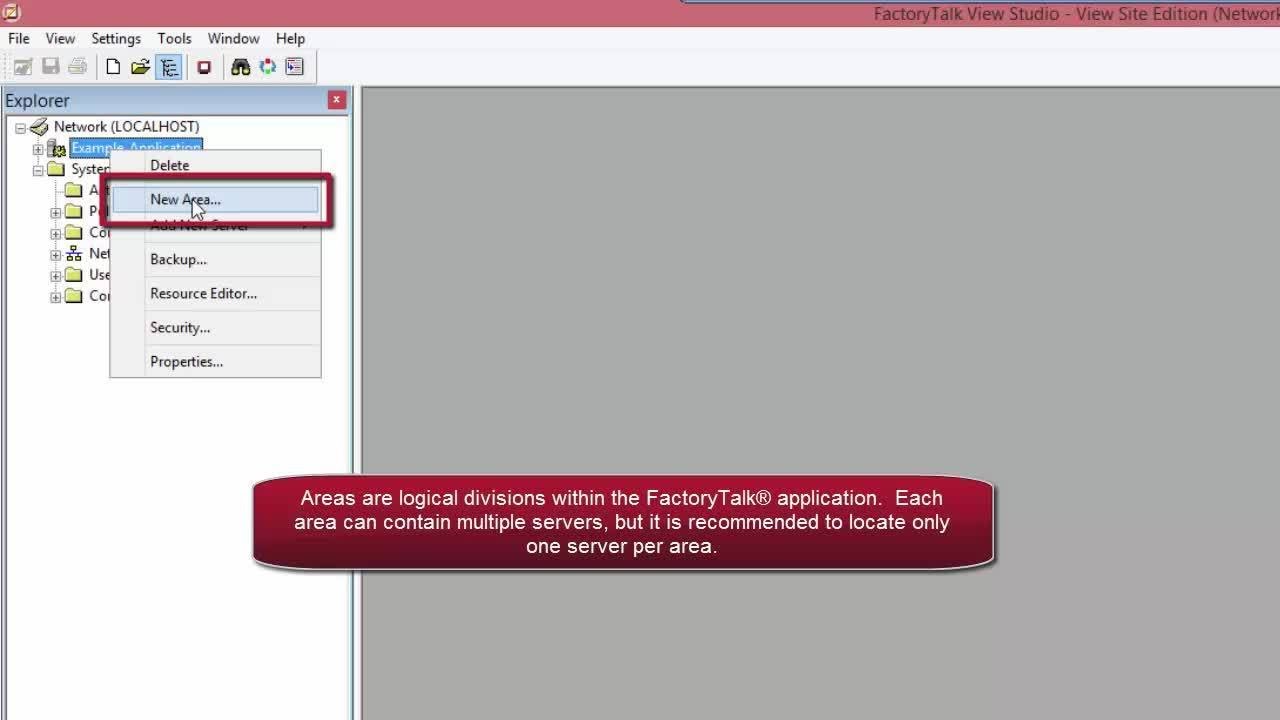
Task: Select Network (LOCALHOST) in the tree
Action: [126, 126]
